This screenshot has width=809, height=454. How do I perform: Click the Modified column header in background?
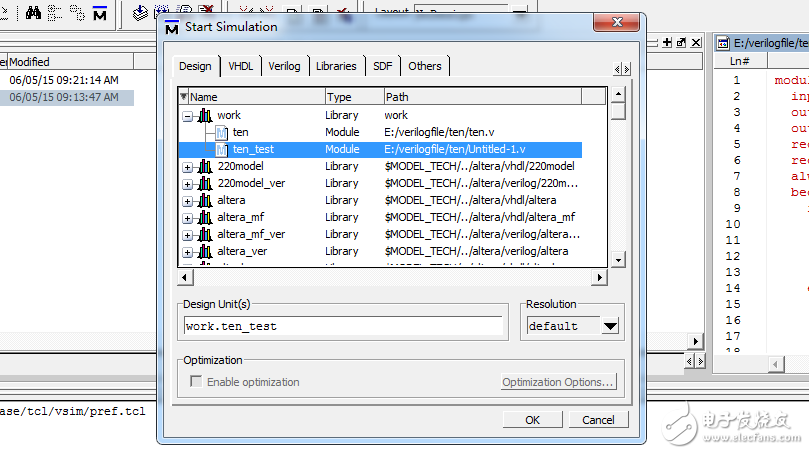pyautogui.click(x=70, y=62)
